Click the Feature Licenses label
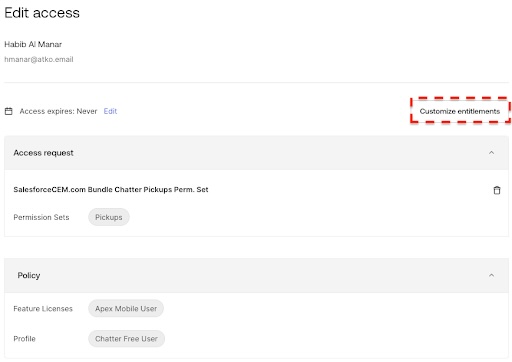The height and width of the screenshot is (362, 512). 43,309
